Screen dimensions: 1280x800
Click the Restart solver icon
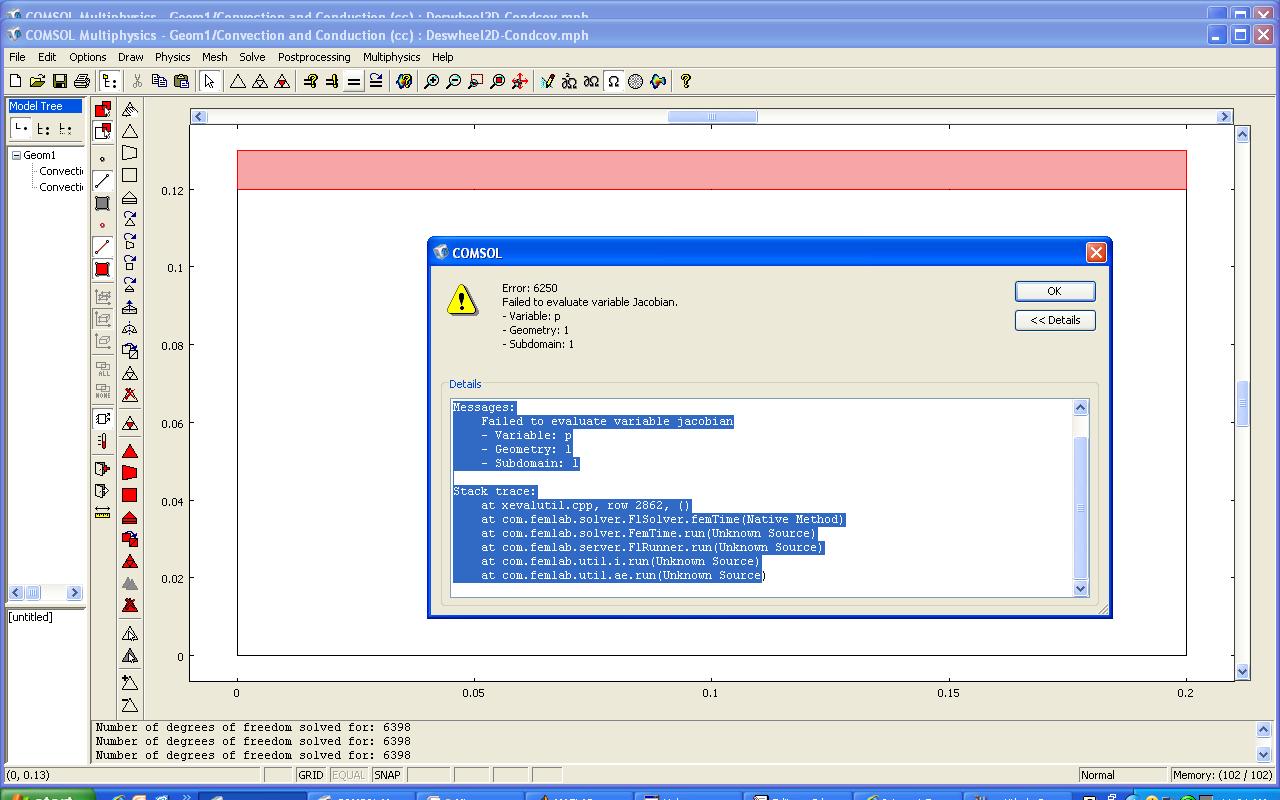(375, 81)
